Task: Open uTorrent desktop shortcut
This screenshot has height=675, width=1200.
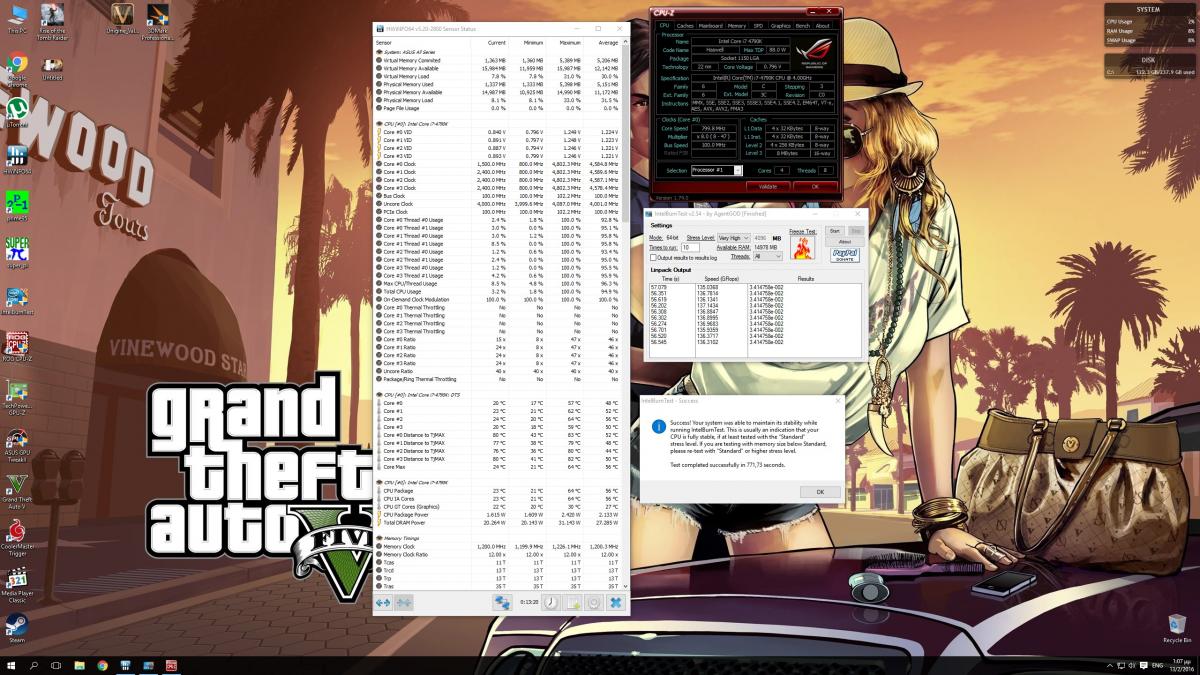Action: (x=16, y=112)
